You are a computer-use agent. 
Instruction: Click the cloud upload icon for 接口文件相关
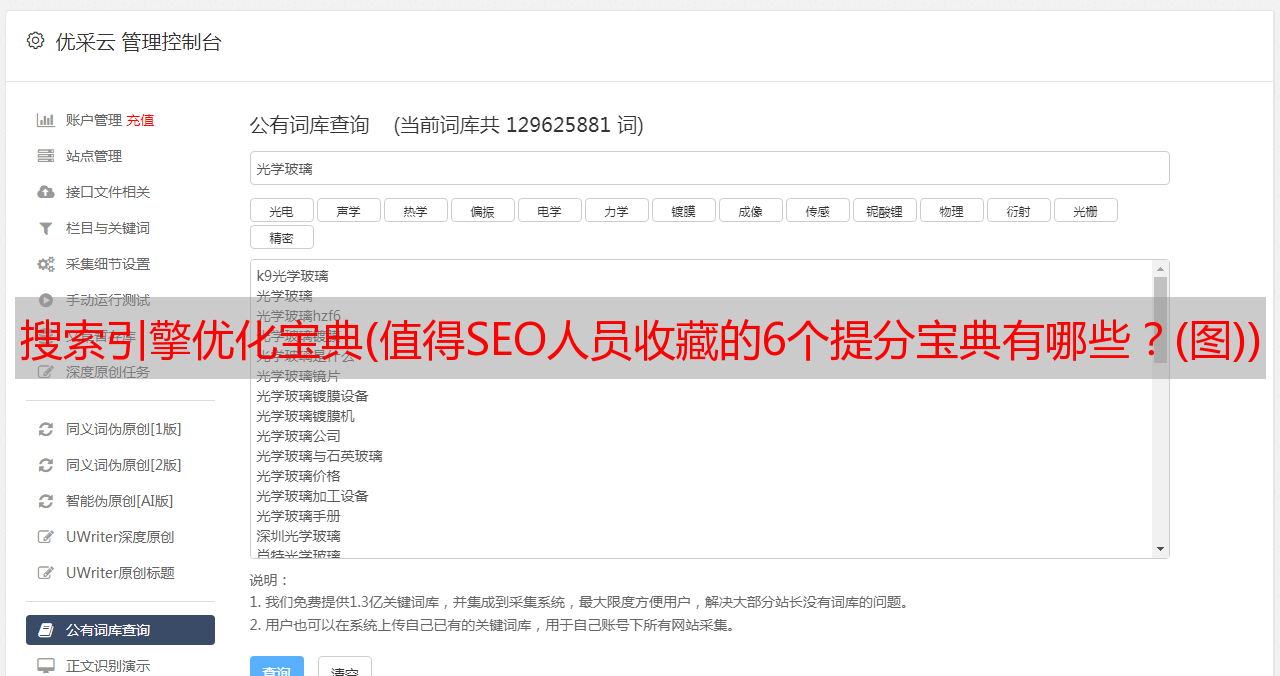(x=46, y=192)
